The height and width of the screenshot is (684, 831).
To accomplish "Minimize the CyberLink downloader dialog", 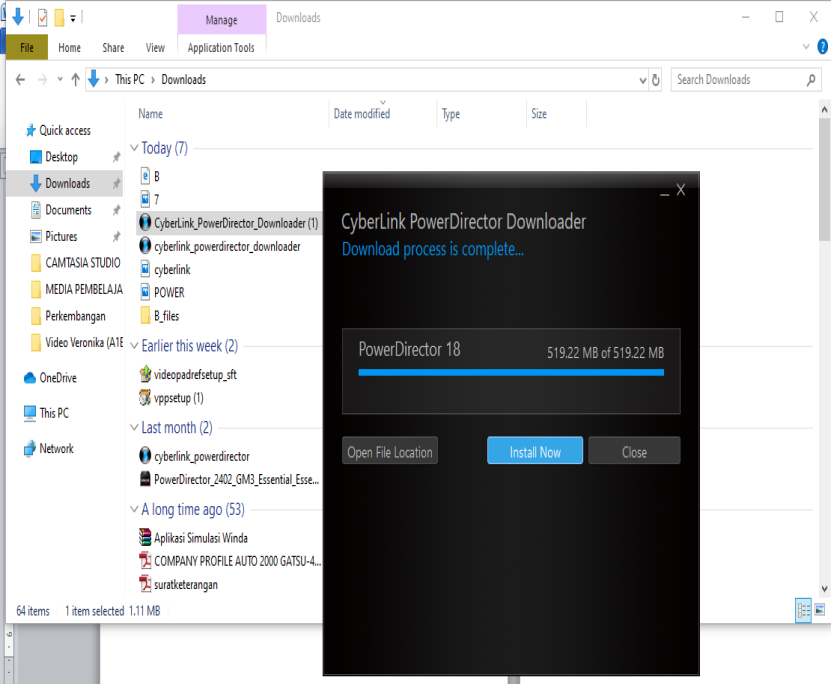I will click(664, 192).
